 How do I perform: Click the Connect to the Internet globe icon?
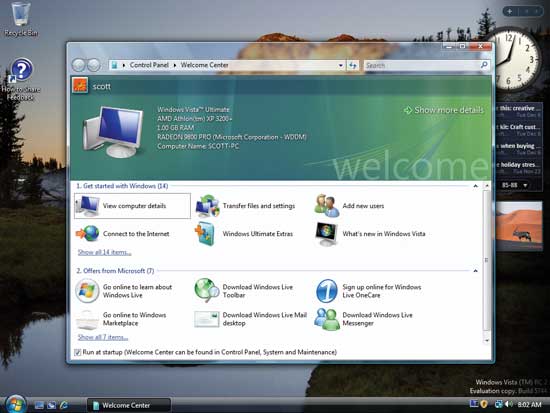88,234
